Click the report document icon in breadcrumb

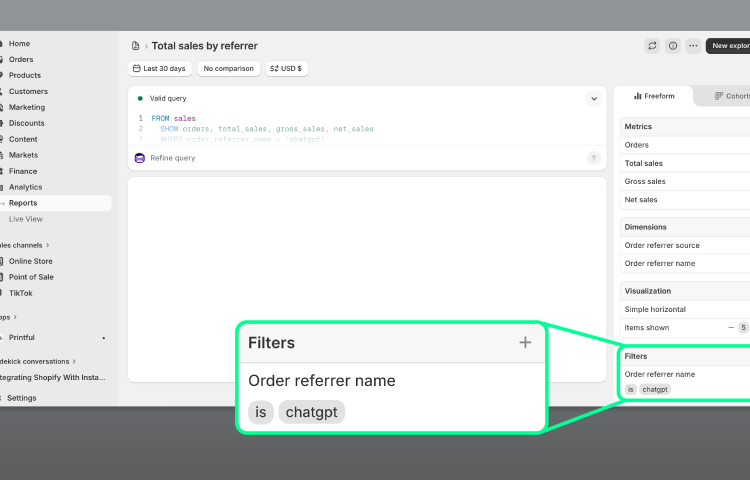click(135, 46)
